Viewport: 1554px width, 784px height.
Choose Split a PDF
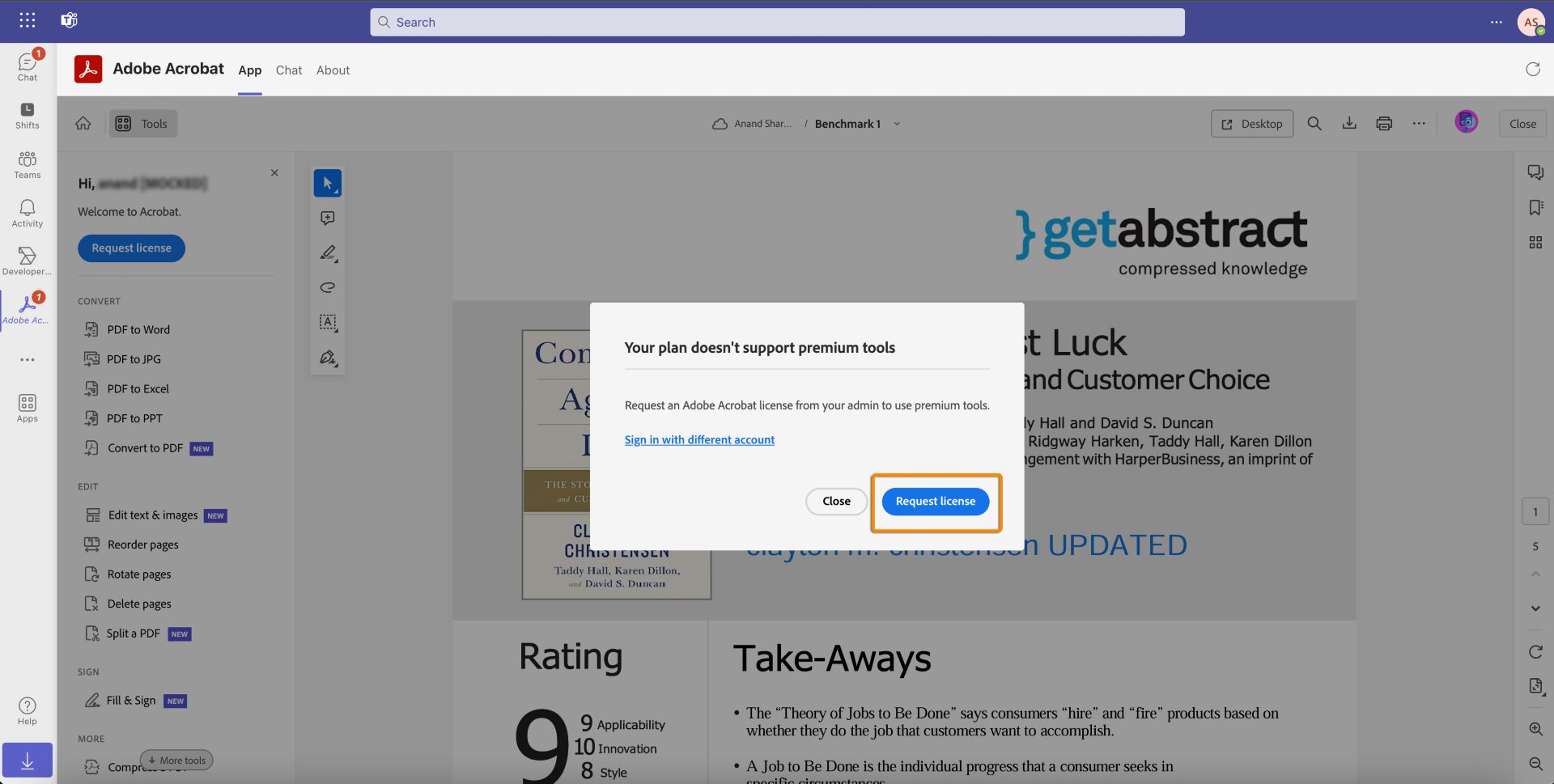coord(137,634)
